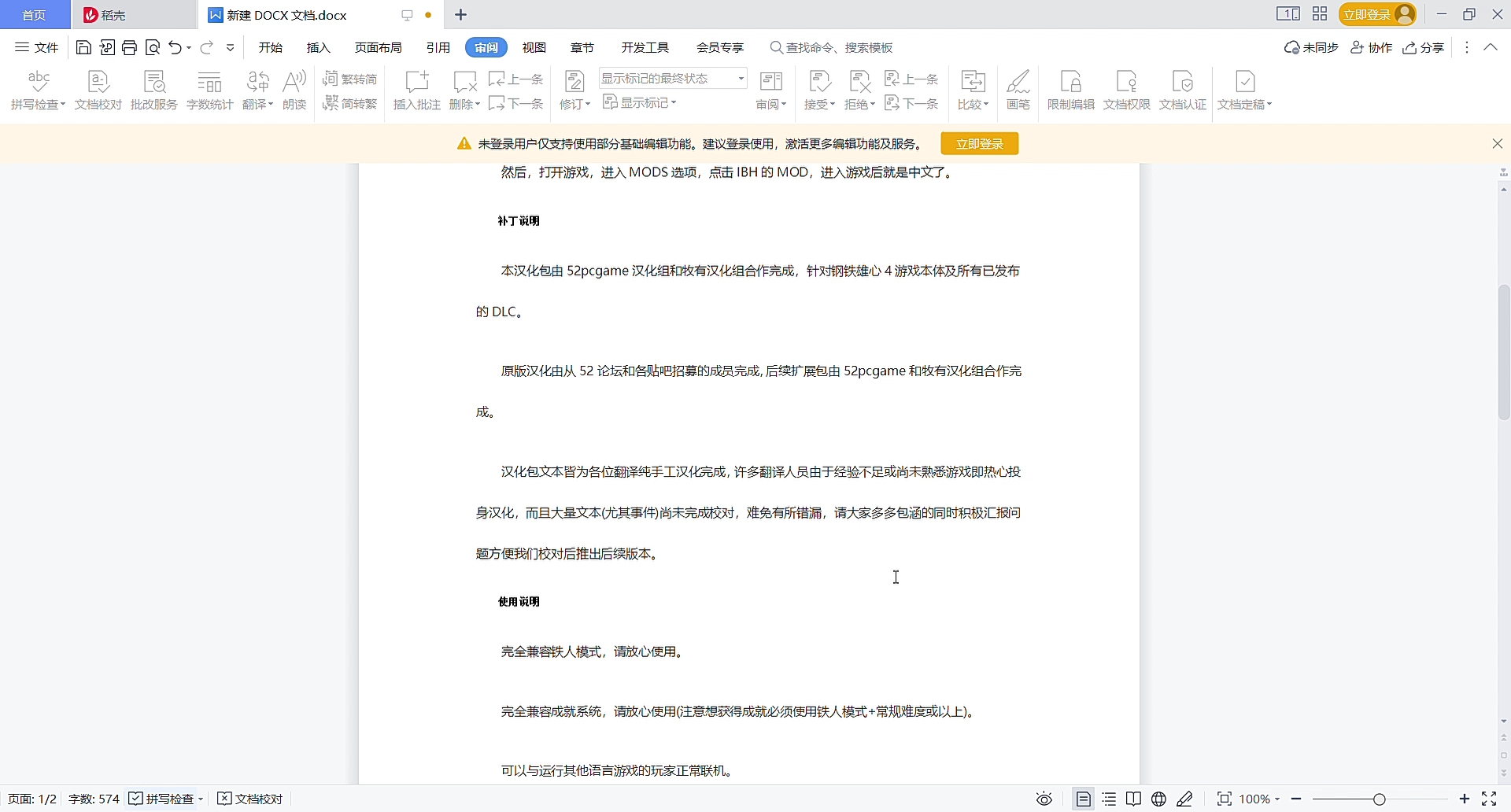The height and width of the screenshot is (812, 1511).
Task: Click the Save icon in quick toolbar
Action: pos(83,48)
